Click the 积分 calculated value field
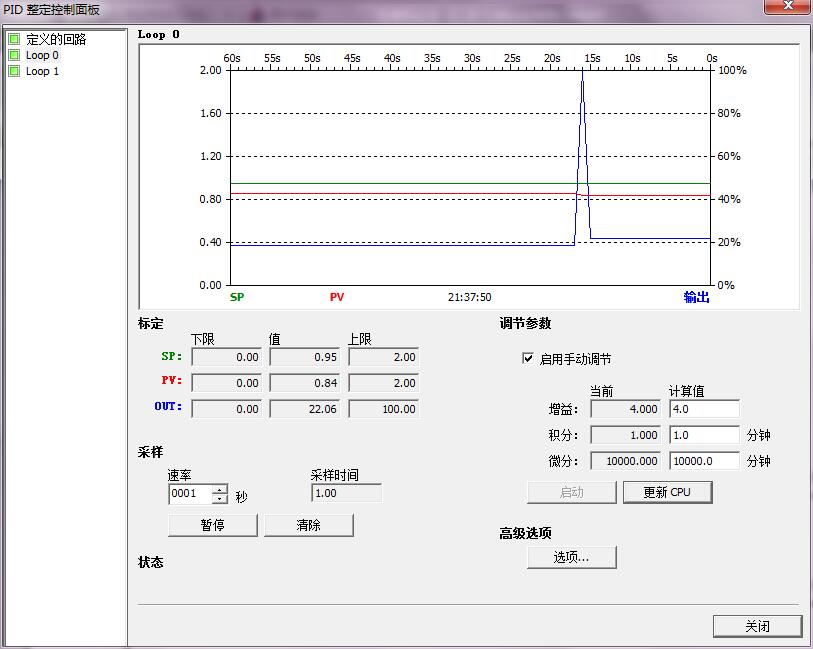The width and height of the screenshot is (813, 649). click(x=703, y=435)
